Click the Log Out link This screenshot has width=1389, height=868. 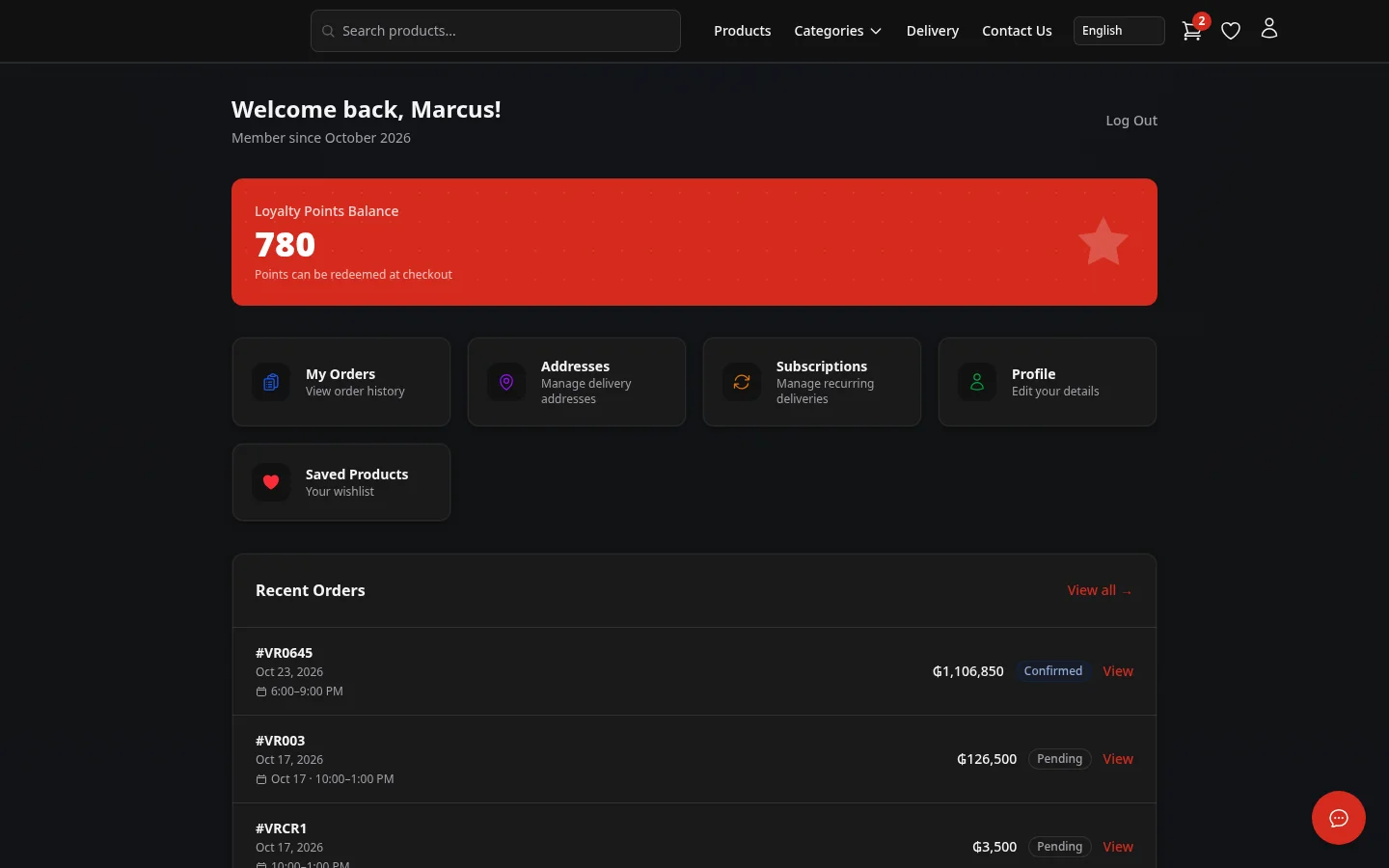pyautogui.click(x=1131, y=121)
